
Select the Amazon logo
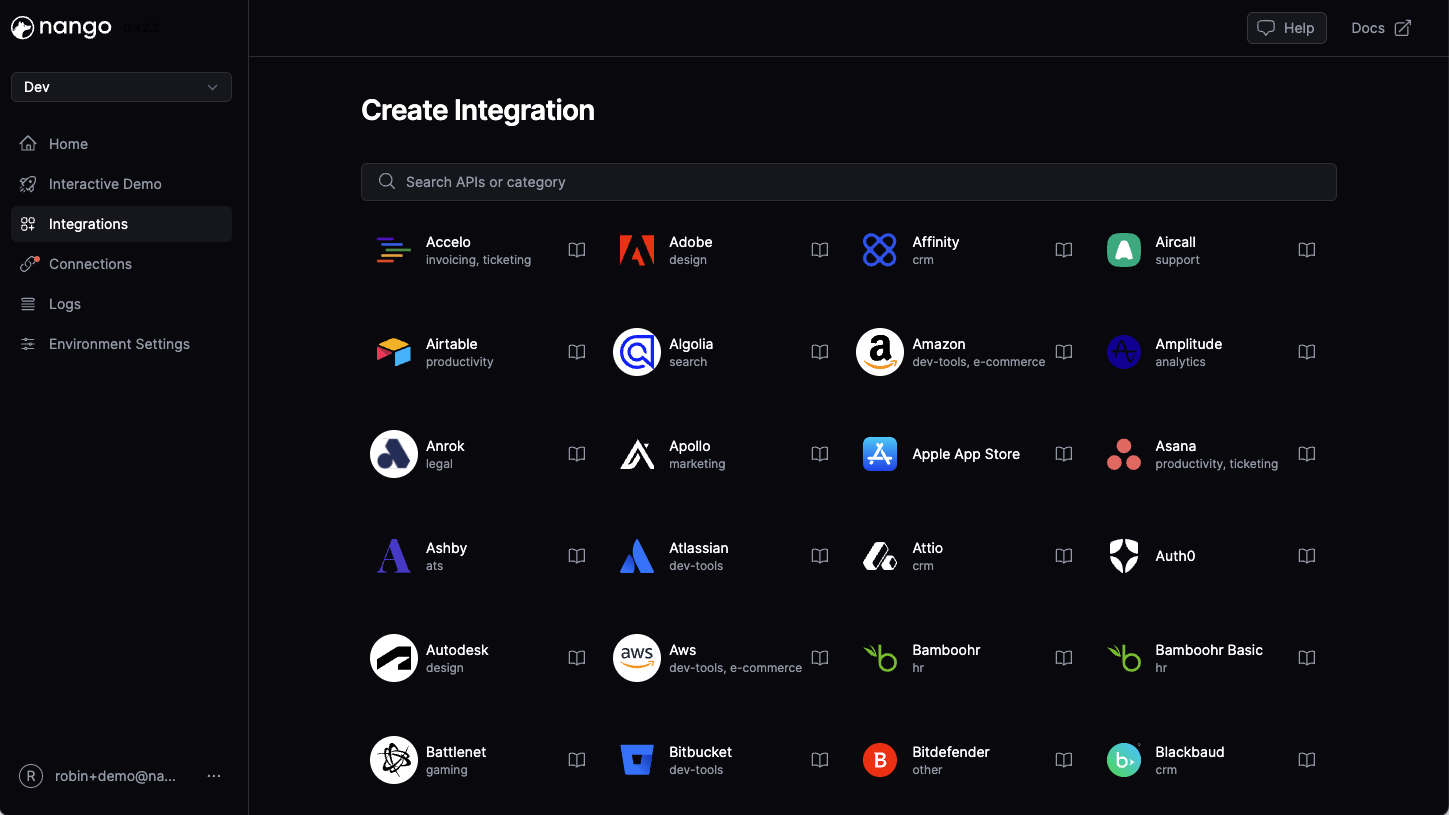pos(880,352)
